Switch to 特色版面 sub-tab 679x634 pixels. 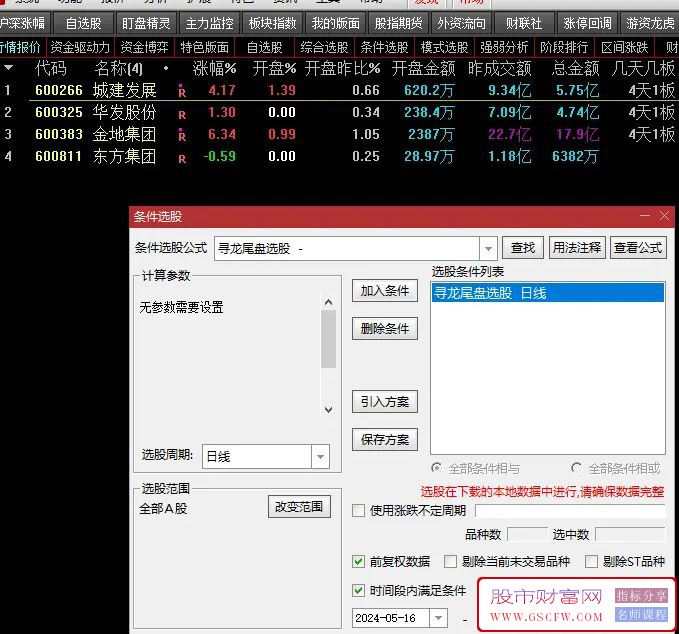pos(204,47)
